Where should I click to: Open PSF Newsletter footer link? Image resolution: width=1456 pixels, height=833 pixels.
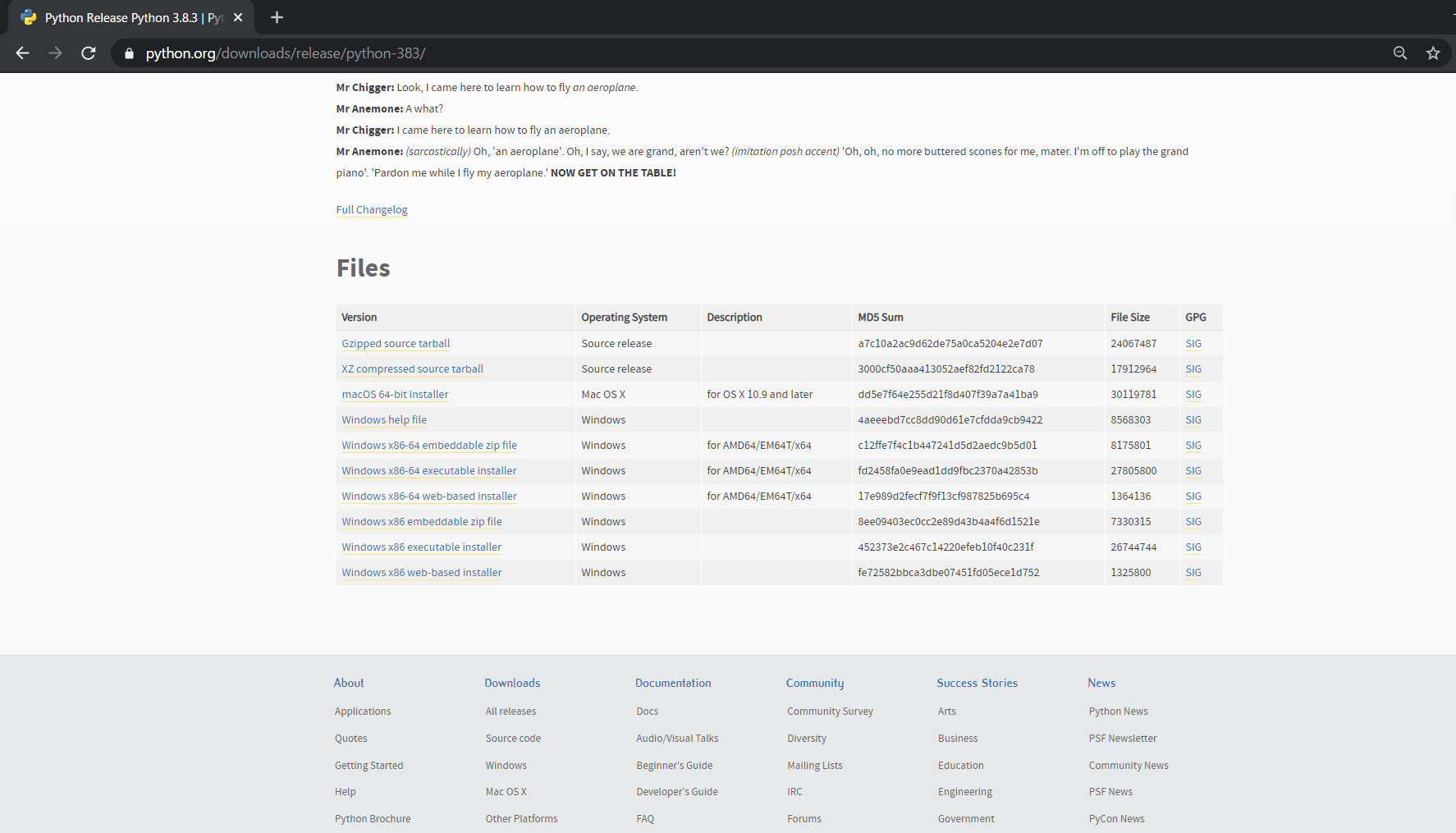pyautogui.click(x=1123, y=739)
